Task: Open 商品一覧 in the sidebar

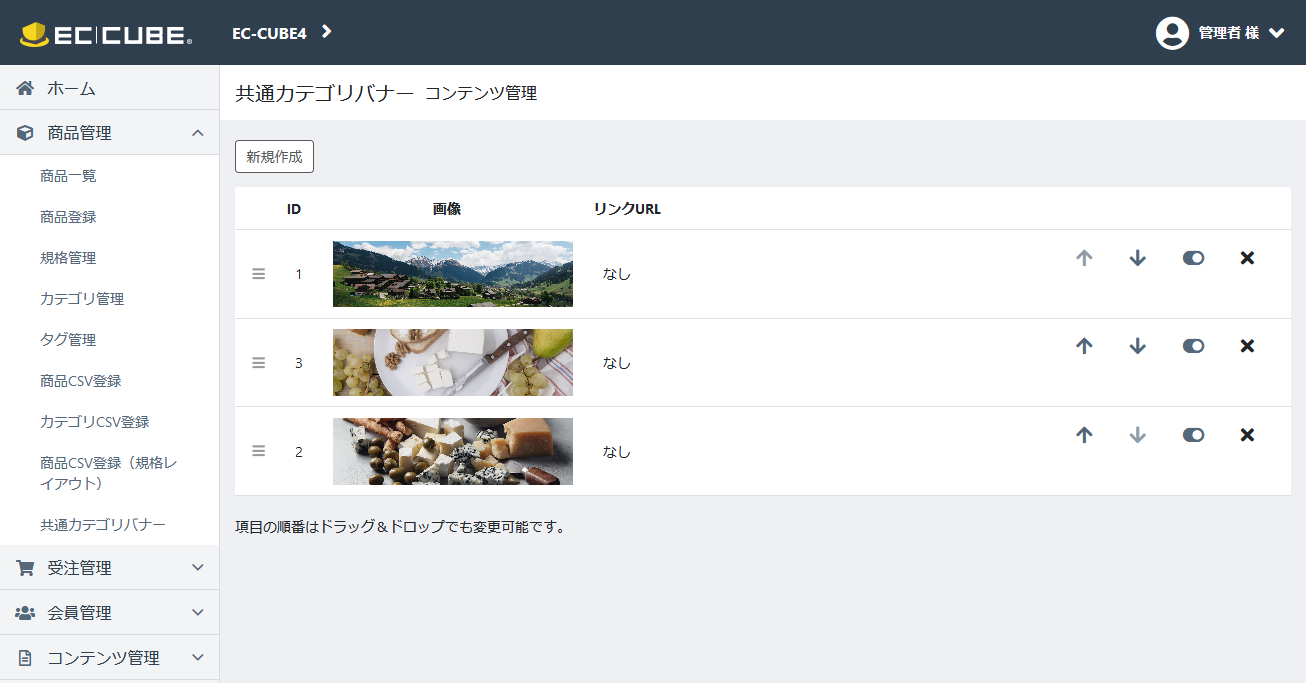Action: 68,176
